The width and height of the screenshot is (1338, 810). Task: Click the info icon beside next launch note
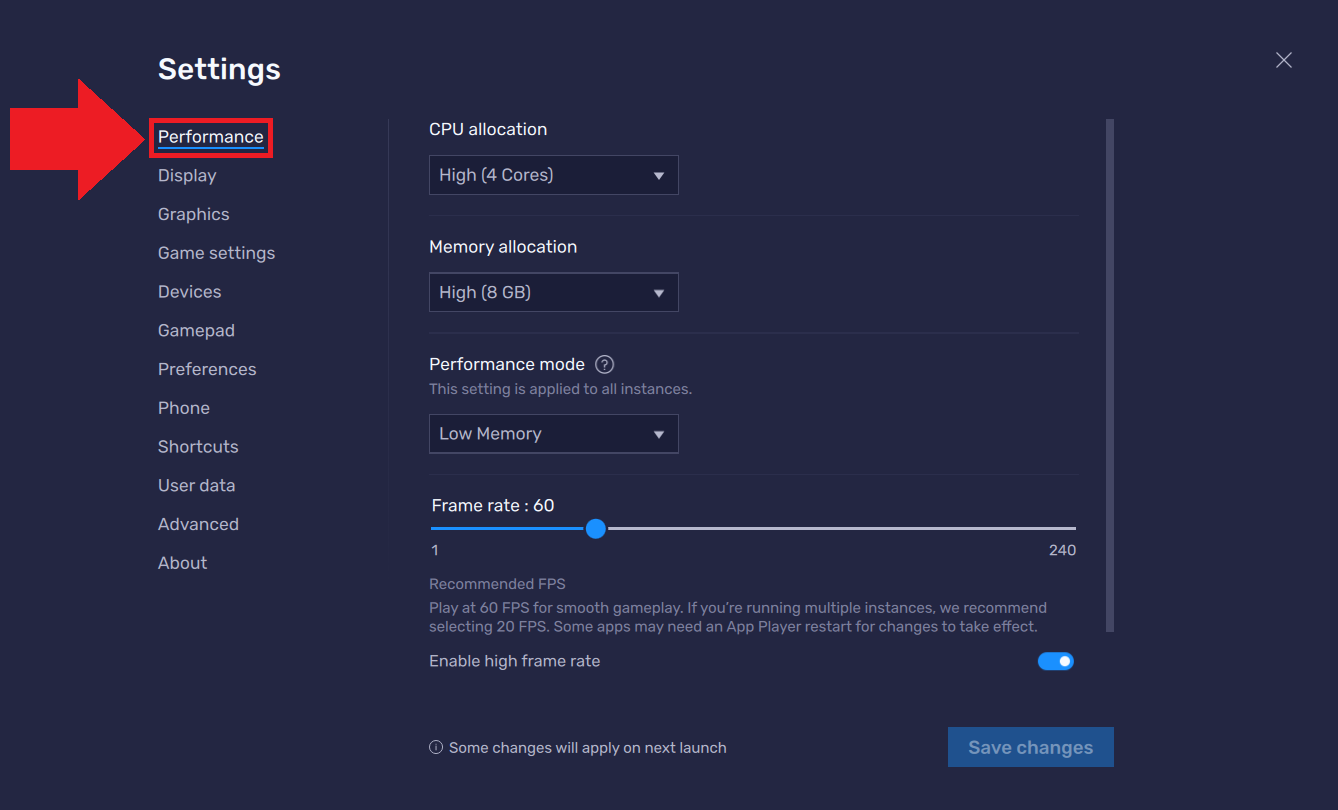[x=436, y=747]
